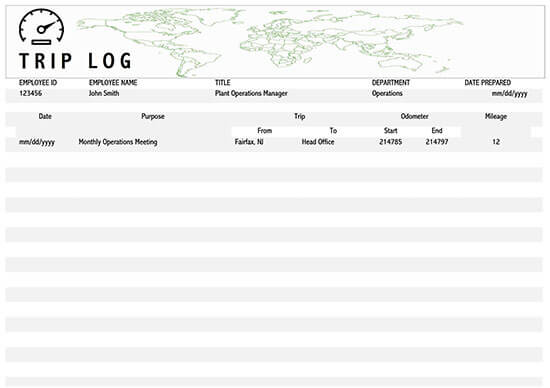Click the Date column header
This screenshot has height=388, width=550.
pos(45,116)
